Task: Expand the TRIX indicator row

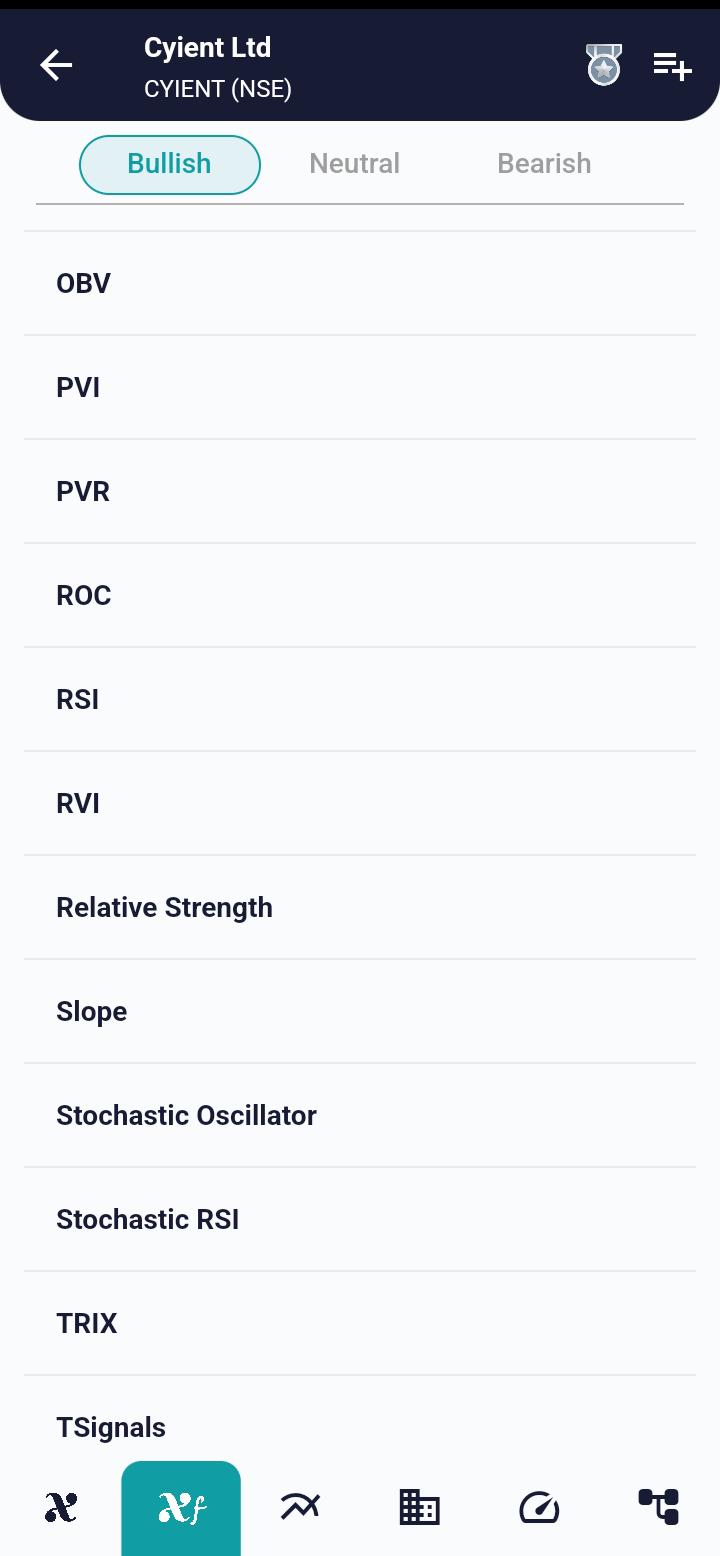Action: tap(360, 1323)
